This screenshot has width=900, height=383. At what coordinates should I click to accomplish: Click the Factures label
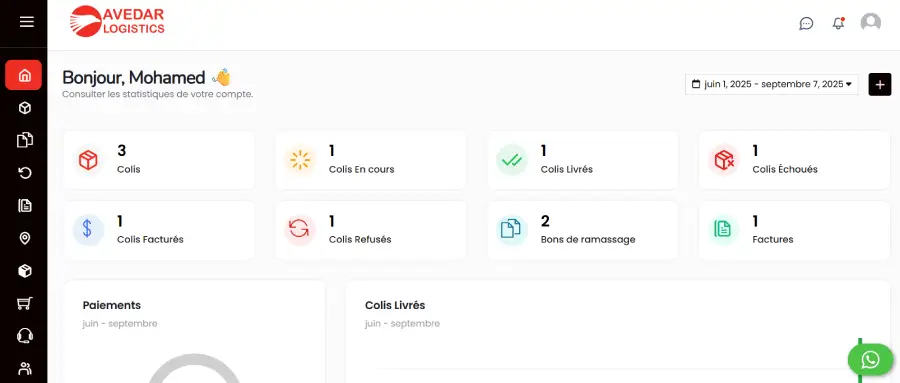pyautogui.click(x=773, y=239)
